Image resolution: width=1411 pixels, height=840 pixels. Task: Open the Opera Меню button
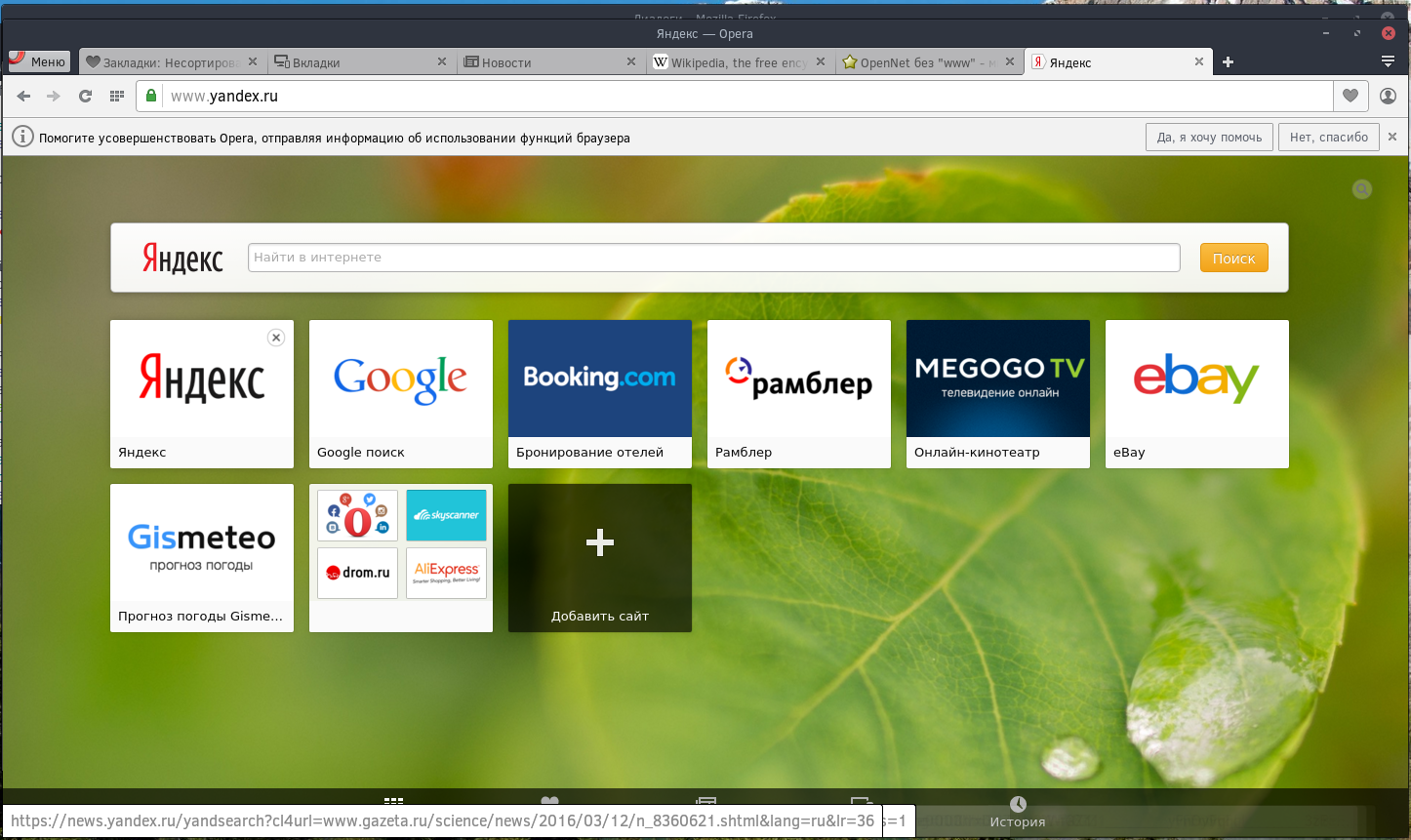(40, 61)
